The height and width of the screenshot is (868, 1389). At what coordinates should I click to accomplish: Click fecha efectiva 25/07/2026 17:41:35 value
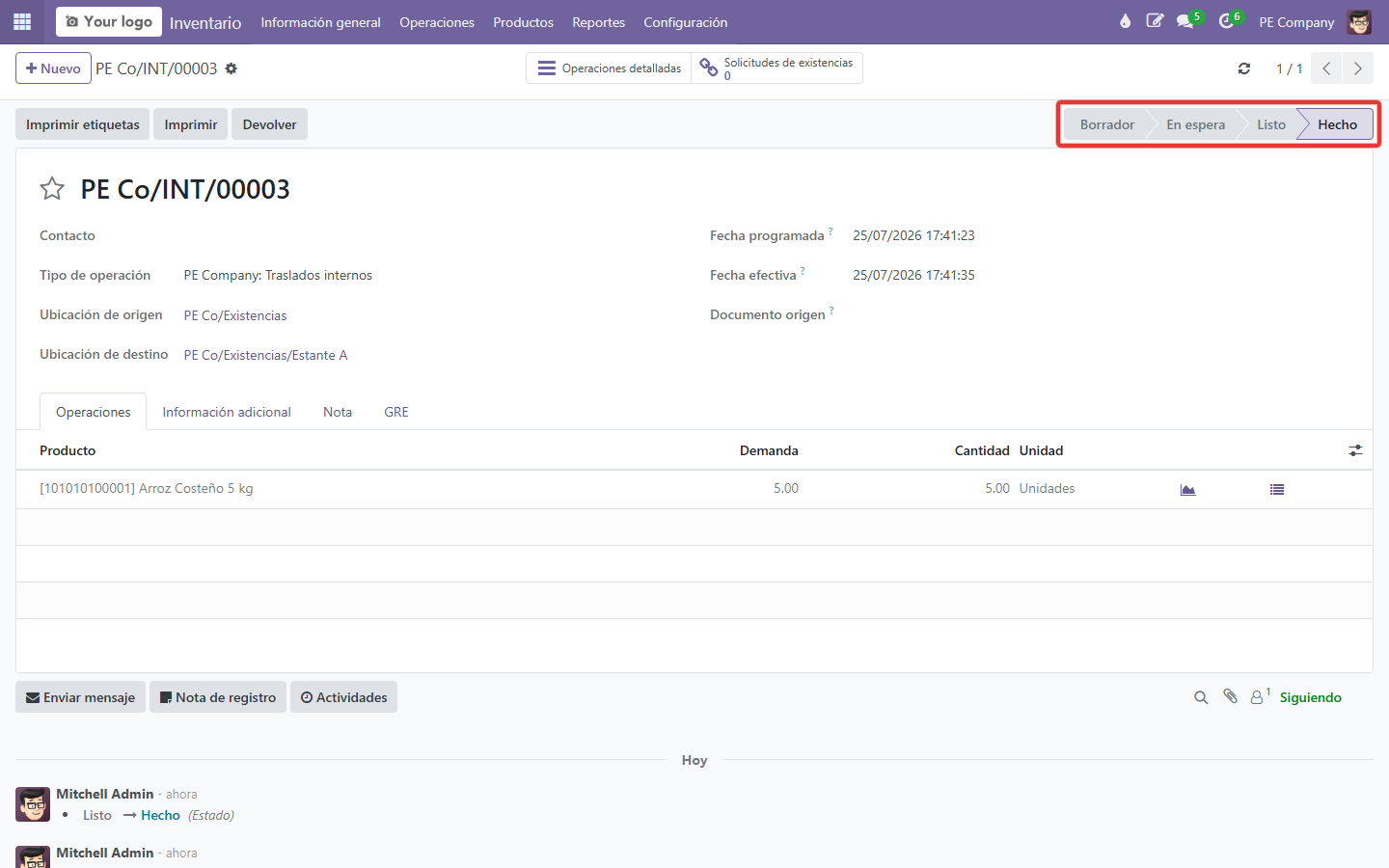pyautogui.click(x=913, y=275)
